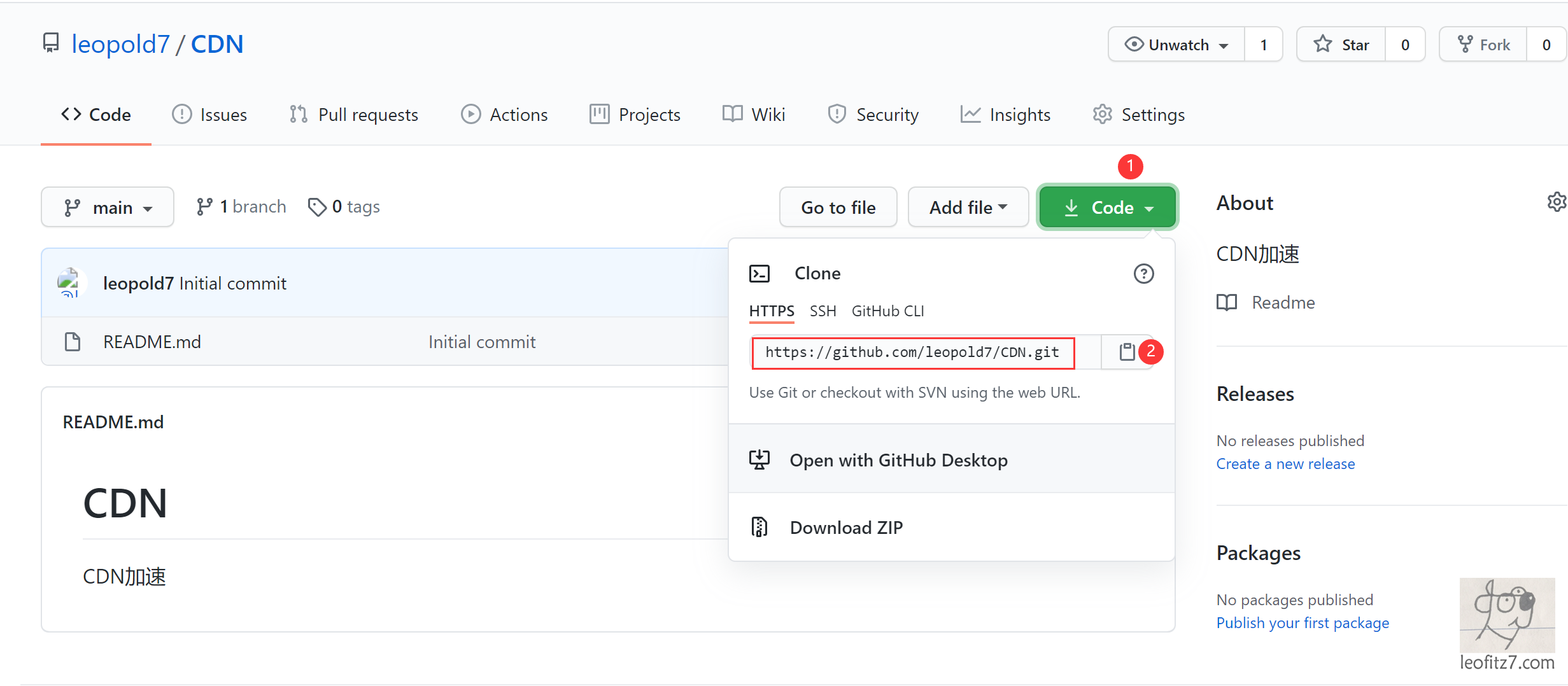Screen dimensions: 1568x686
Task: Open the Packages heading link
Action: pyautogui.click(x=1259, y=553)
